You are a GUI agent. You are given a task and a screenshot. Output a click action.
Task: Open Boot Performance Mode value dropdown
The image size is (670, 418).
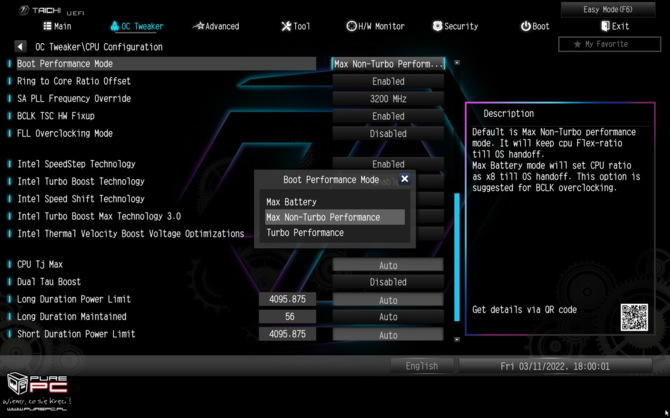pyautogui.click(x=388, y=64)
